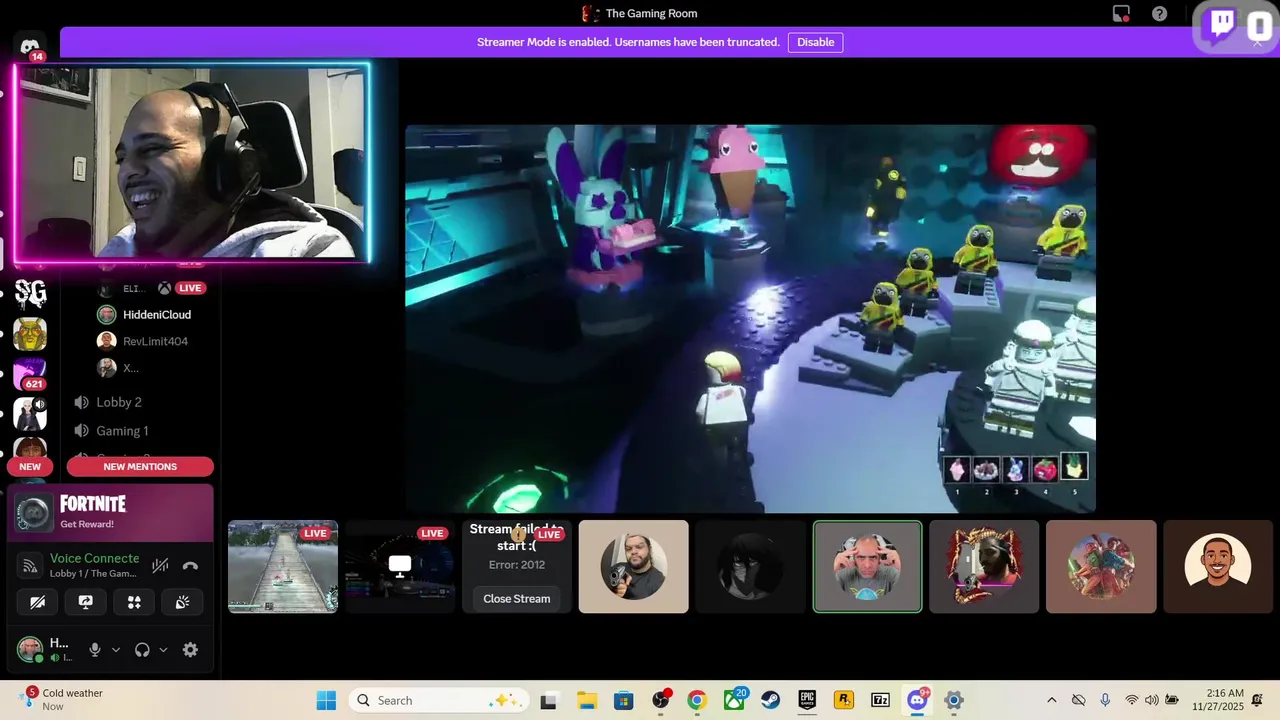Click Disable Streamer Mode button
1280x720 pixels.
[815, 42]
